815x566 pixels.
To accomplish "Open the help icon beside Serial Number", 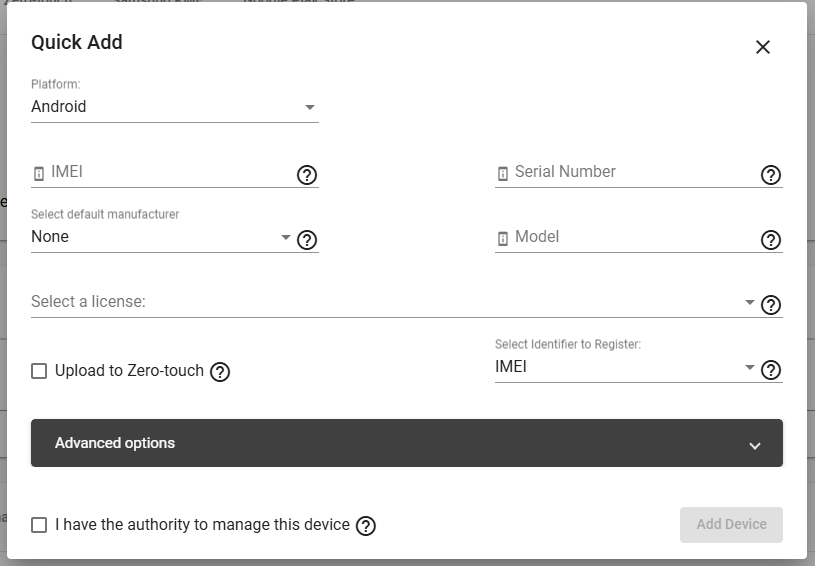I will [770, 175].
